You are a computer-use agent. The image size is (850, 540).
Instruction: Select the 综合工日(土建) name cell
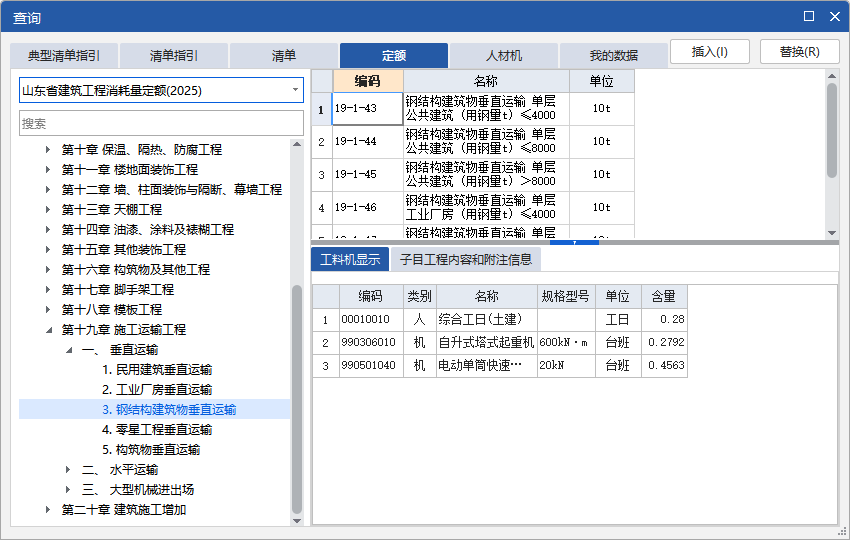click(487, 319)
